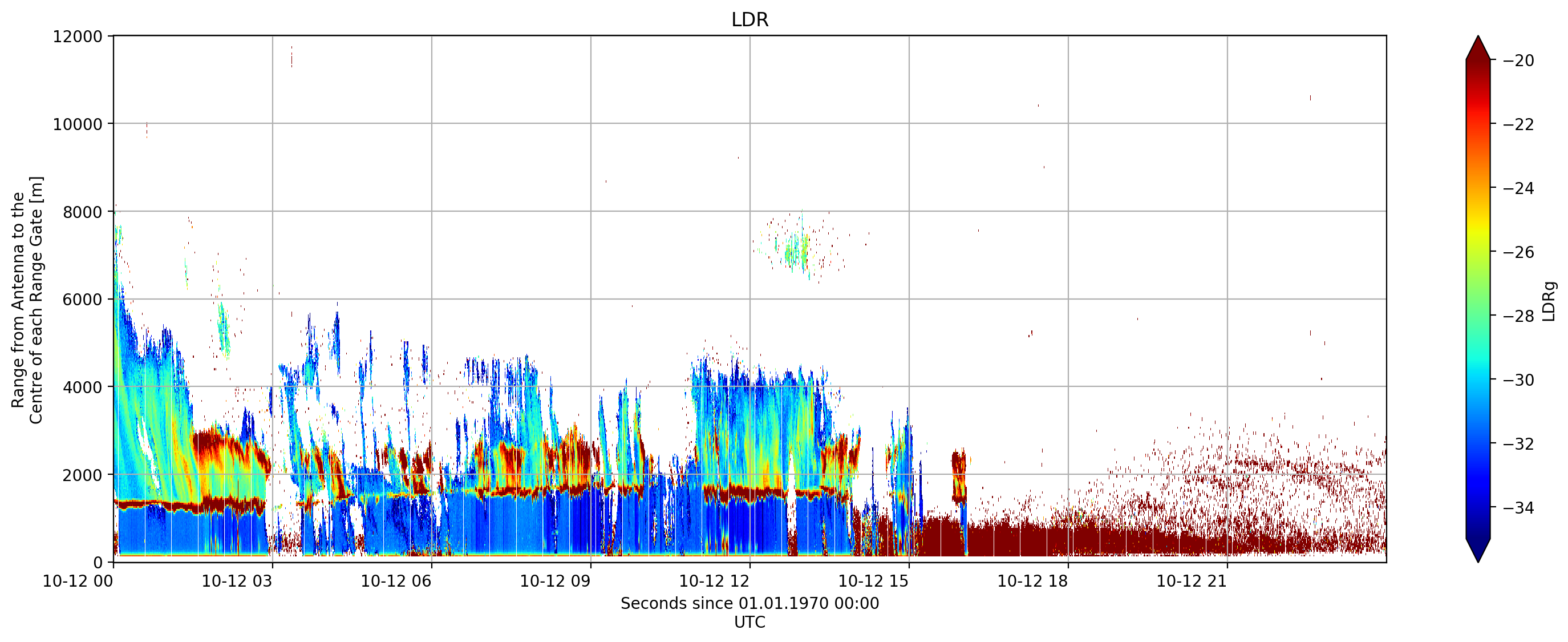Viewport: 1568px width, 642px height.
Task: Select the x-axis tick label "10-12 21"
Action: (x=1192, y=581)
